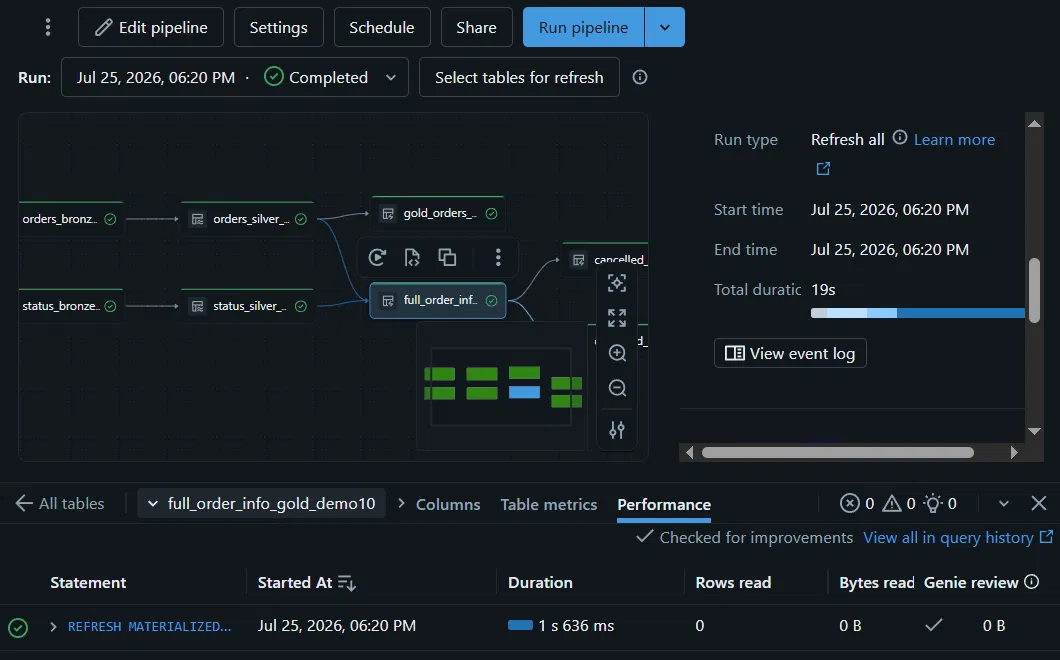Click the external link icon under Refresh all
This screenshot has width=1060, height=660.
[x=823, y=168]
